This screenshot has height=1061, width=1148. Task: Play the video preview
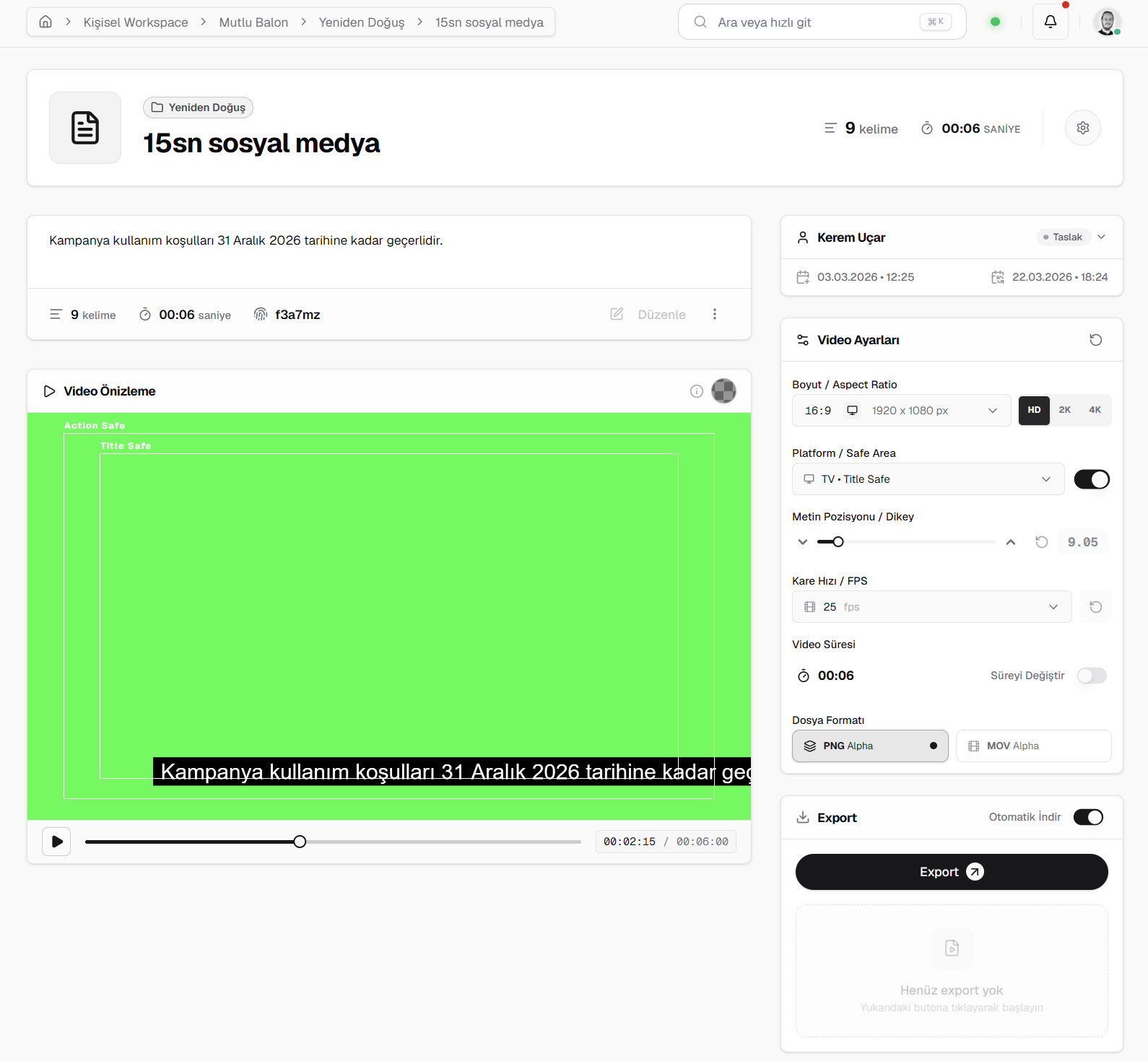point(56,842)
